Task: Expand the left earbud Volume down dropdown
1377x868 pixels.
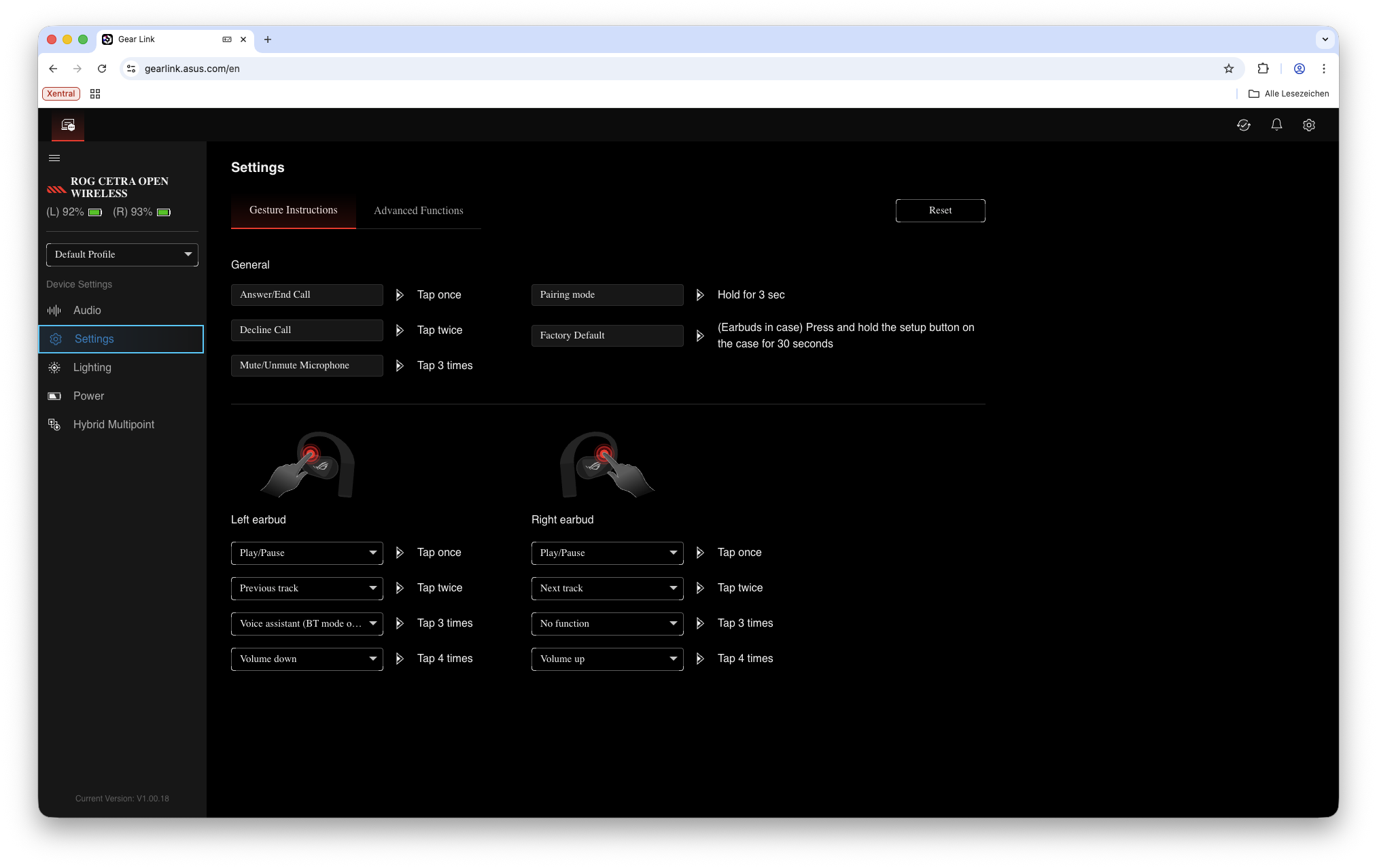Action: [307, 659]
